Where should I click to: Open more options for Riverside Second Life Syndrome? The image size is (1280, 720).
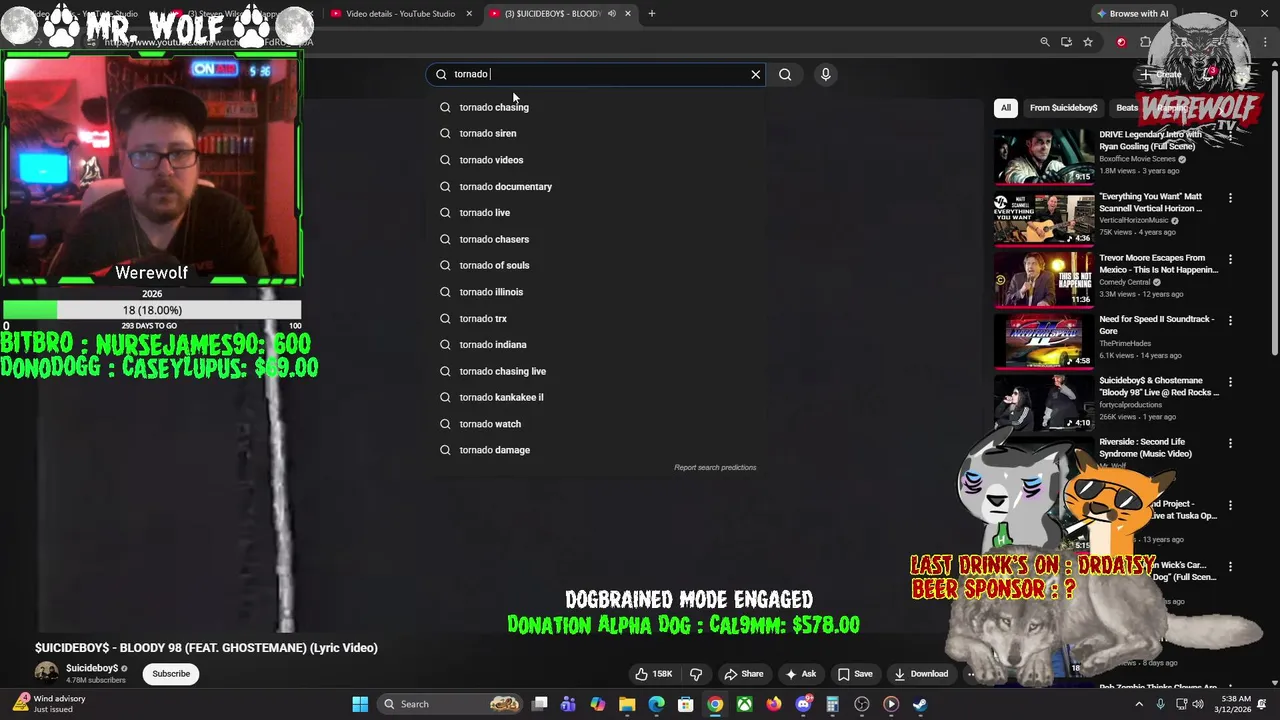(1230, 443)
